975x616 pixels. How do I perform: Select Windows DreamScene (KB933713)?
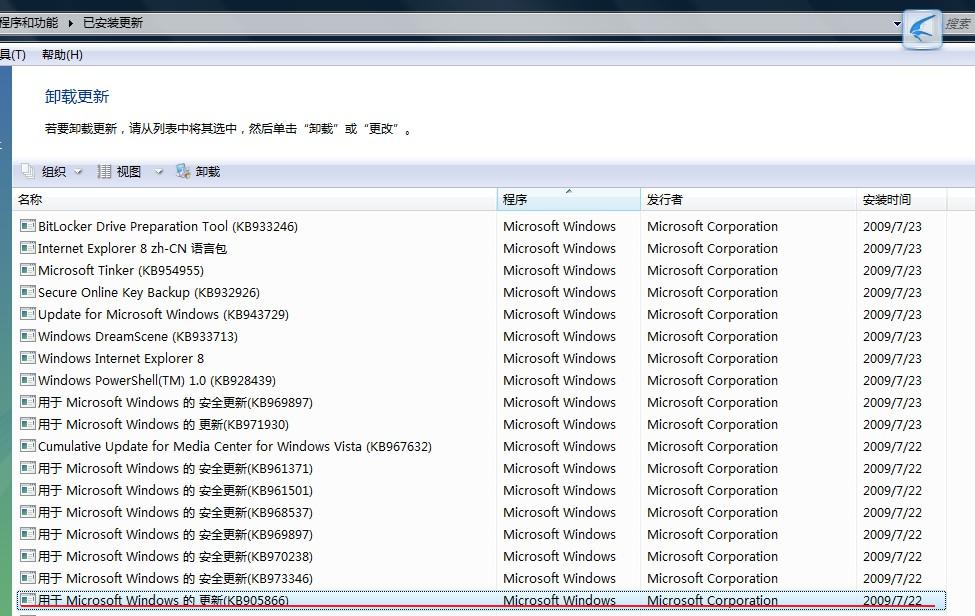(x=138, y=336)
